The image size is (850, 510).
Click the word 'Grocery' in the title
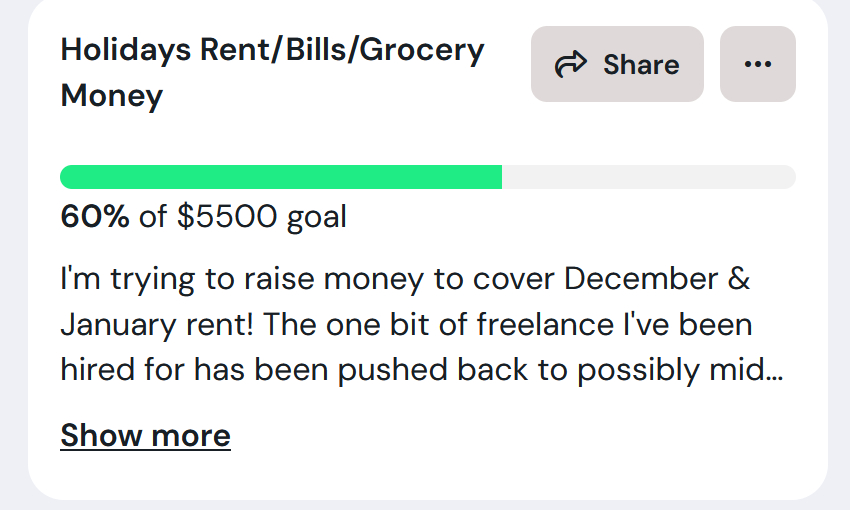422,50
